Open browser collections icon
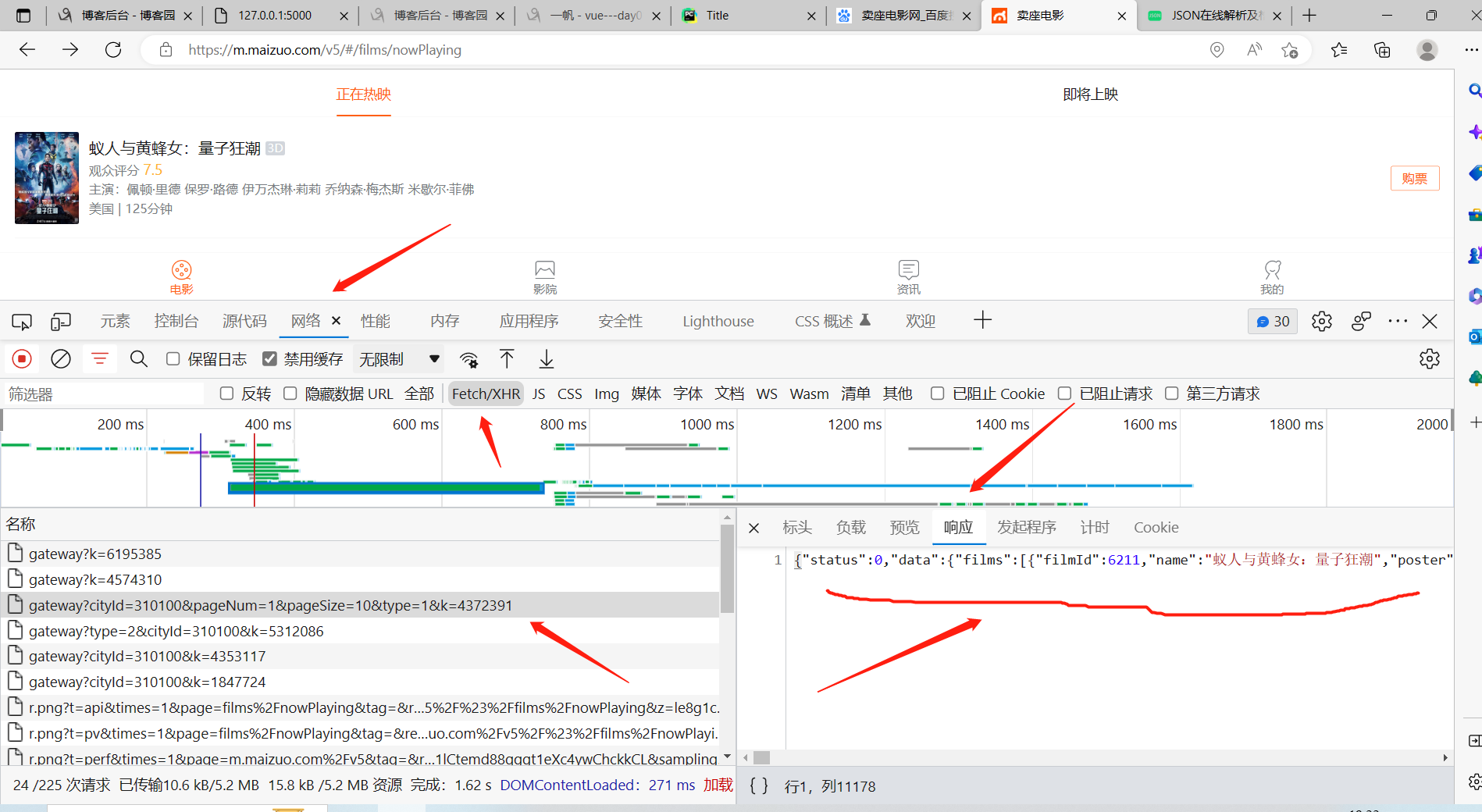 pyautogui.click(x=1382, y=50)
